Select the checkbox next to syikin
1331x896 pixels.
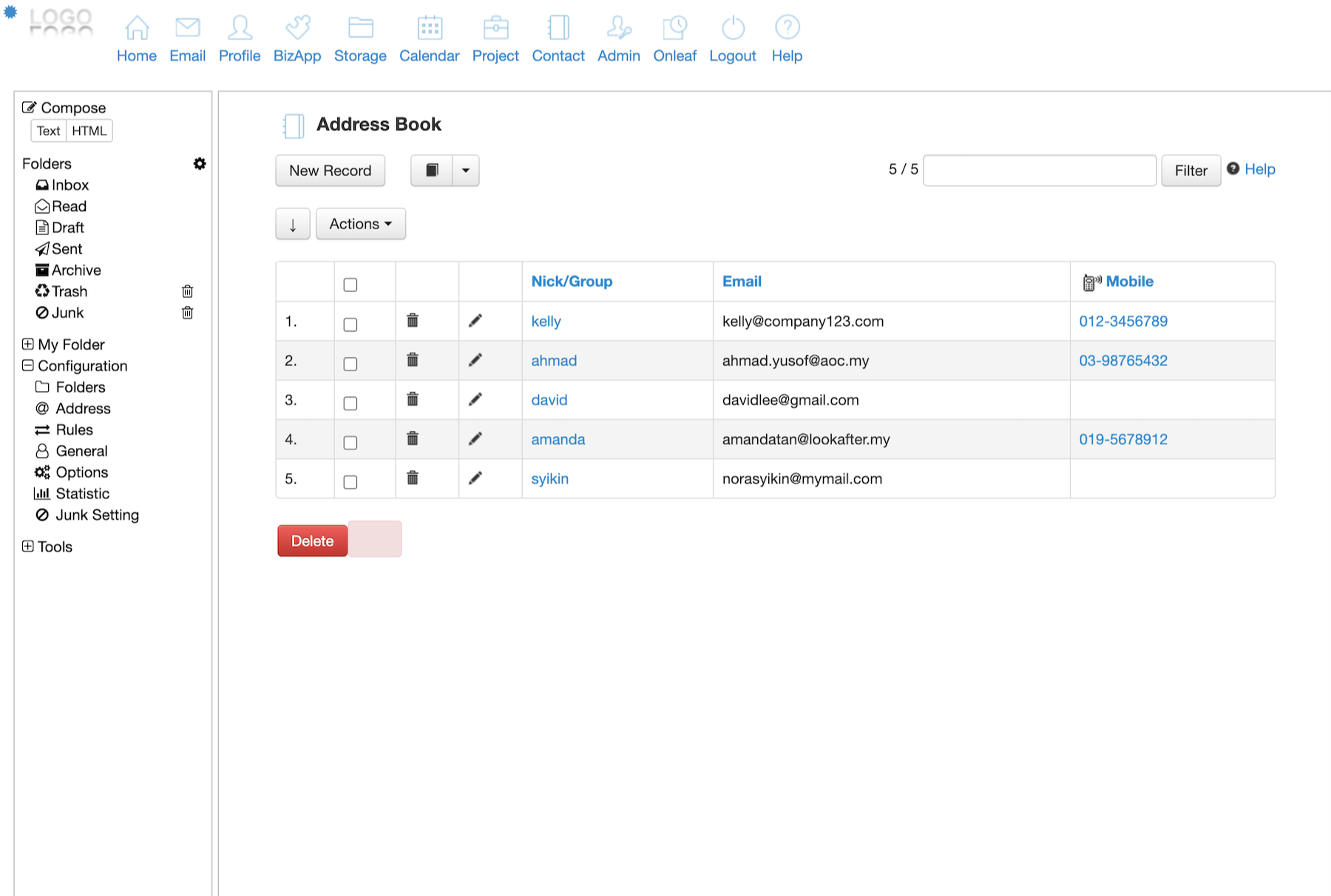[350, 482]
